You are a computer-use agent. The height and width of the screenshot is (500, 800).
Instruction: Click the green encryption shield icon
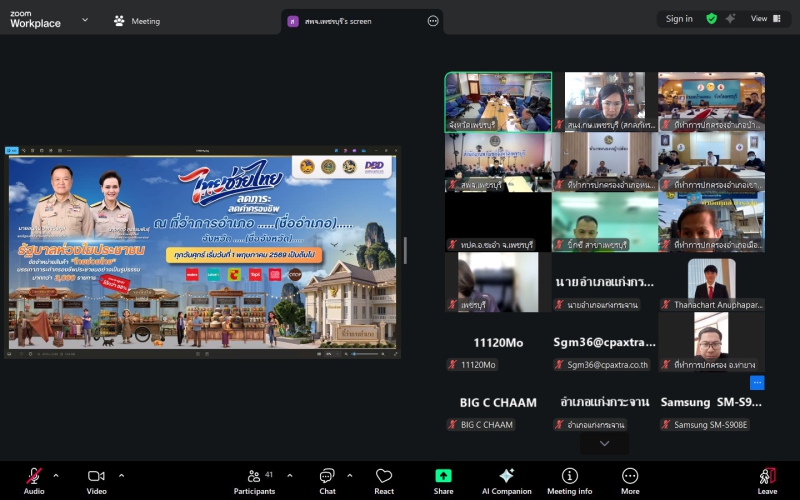click(711, 18)
